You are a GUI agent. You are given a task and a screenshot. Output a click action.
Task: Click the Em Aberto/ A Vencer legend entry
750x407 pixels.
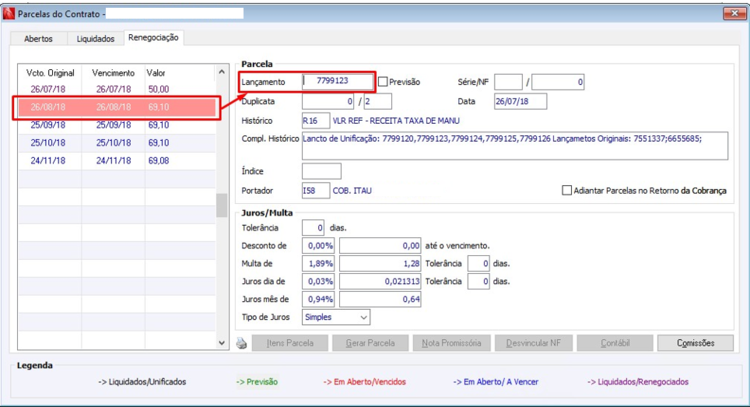tap(496, 382)
